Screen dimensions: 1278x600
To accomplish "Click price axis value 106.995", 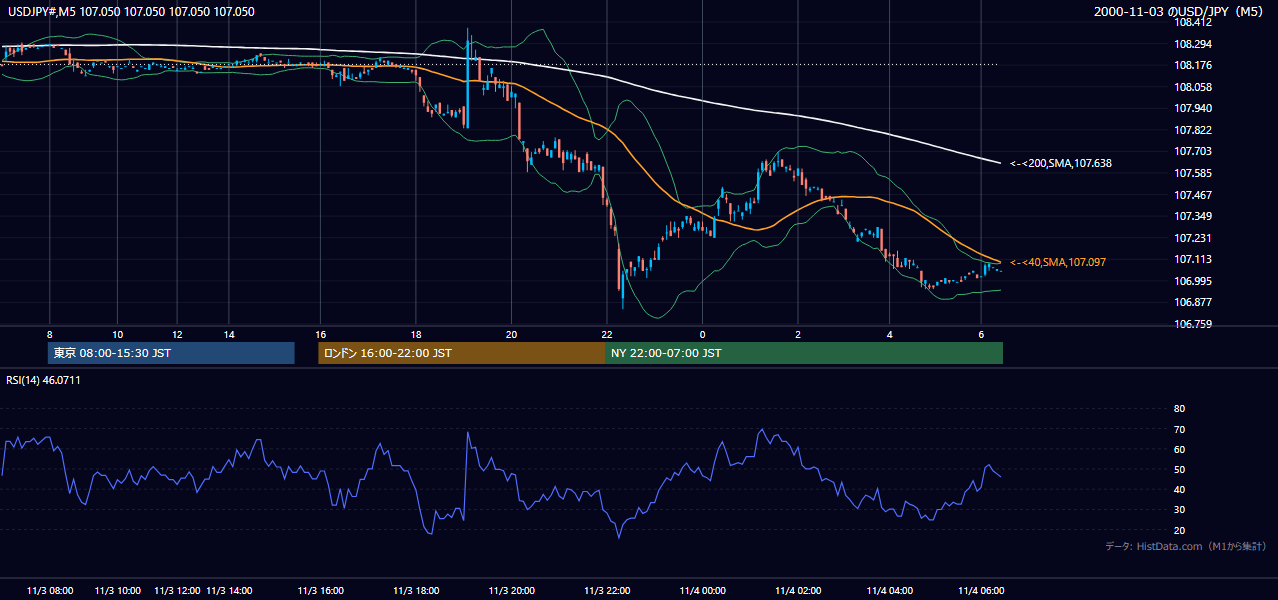I will [1193, 281].
